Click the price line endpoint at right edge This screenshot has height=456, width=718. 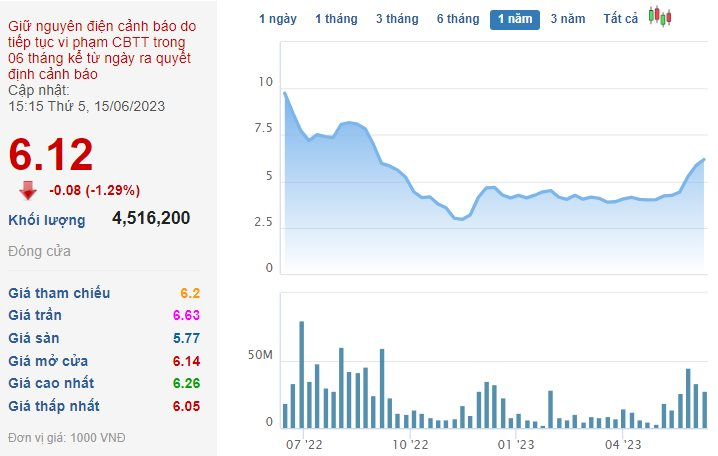click(704, 159)
